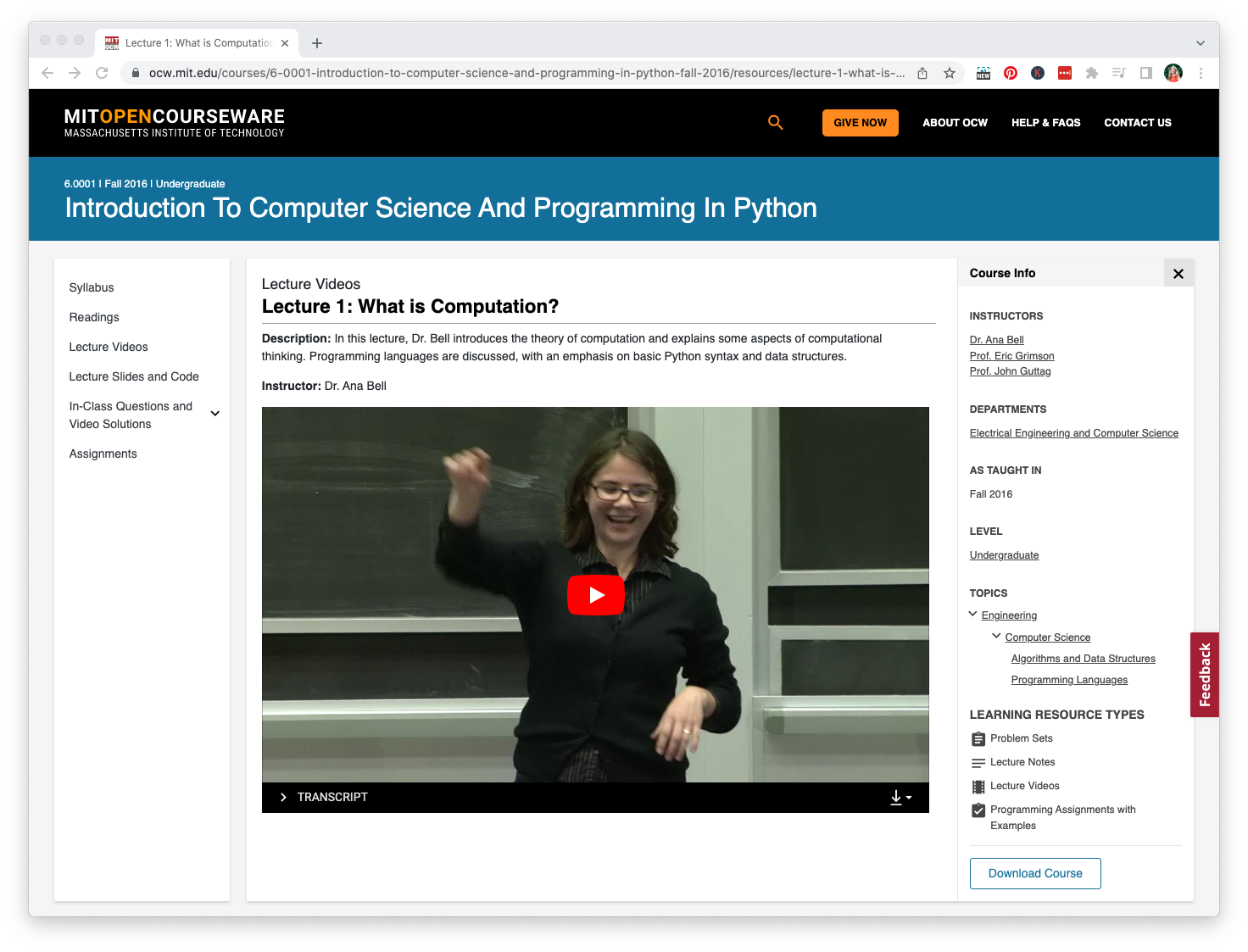The image size is (1248, 952).
Task: Click the Lecture Videos film icon
Action: tap(978, 787)
